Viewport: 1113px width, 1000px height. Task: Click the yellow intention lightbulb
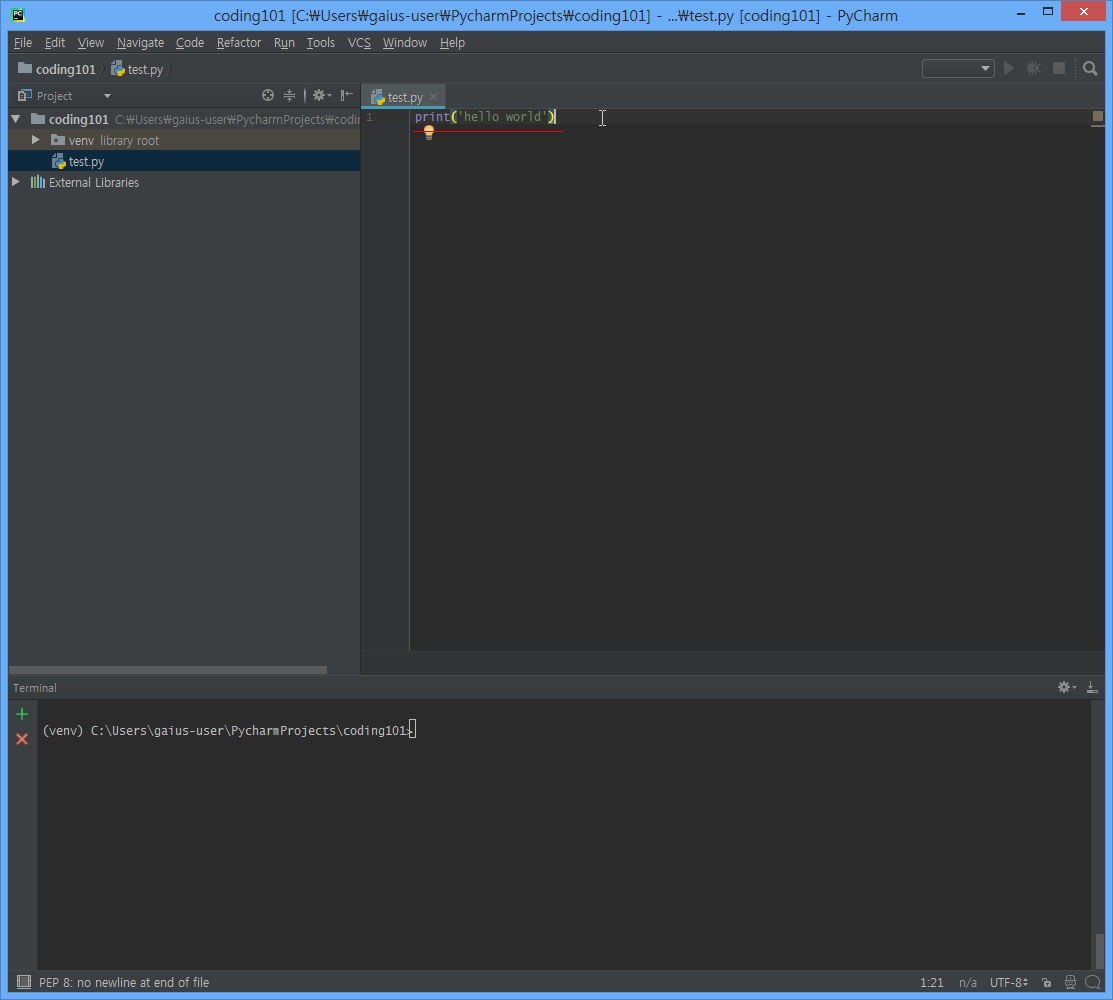(429, 132)
